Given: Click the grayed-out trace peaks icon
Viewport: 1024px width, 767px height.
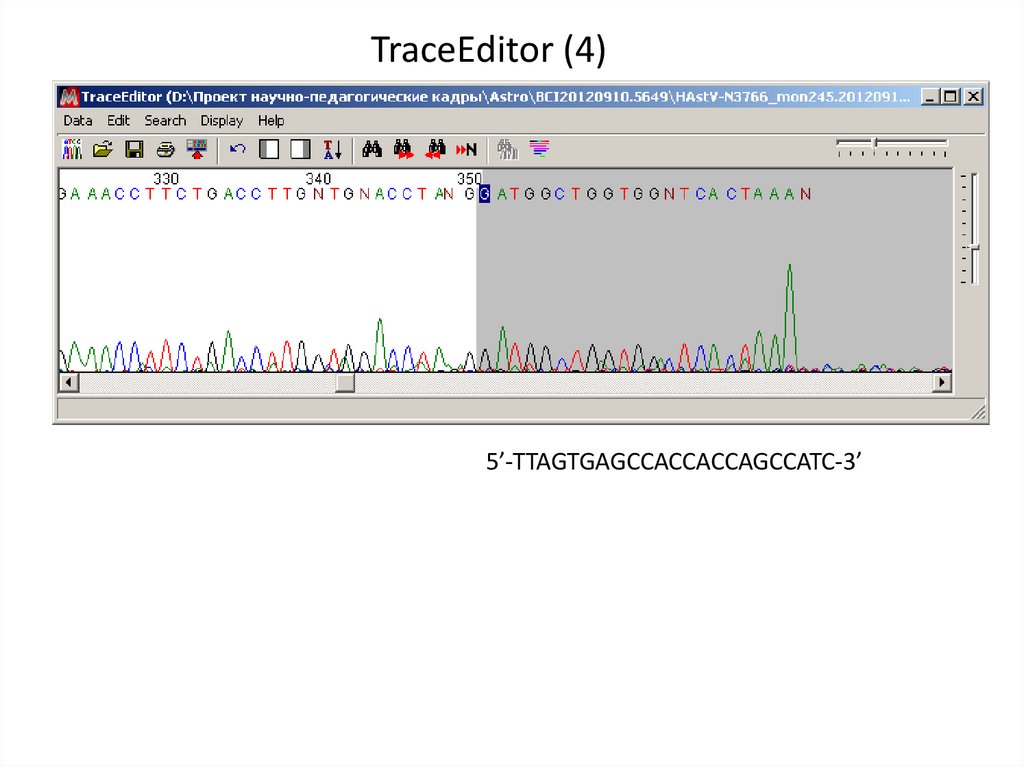Looking at the screenshot, I should pos(507,150).
